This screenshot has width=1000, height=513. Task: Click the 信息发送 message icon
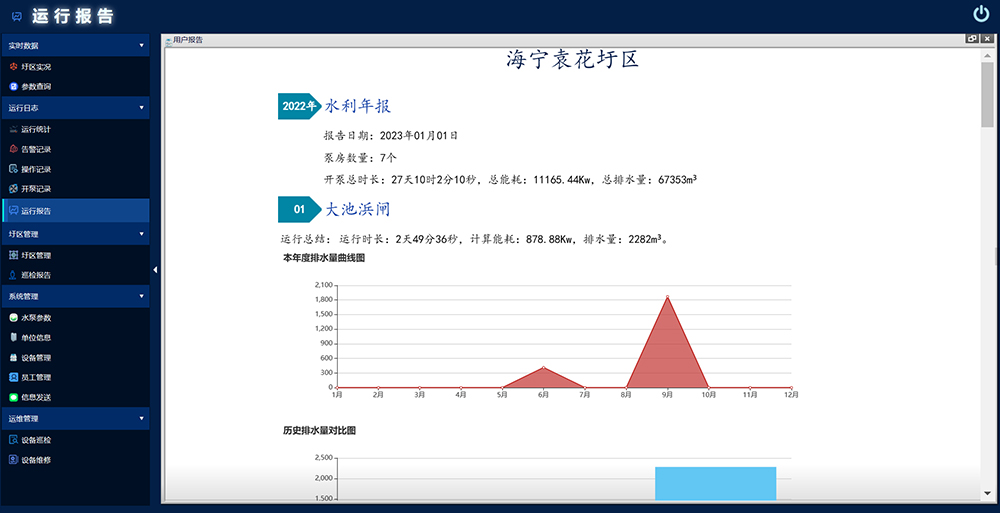pyautogui.click(x=13, y=397)
